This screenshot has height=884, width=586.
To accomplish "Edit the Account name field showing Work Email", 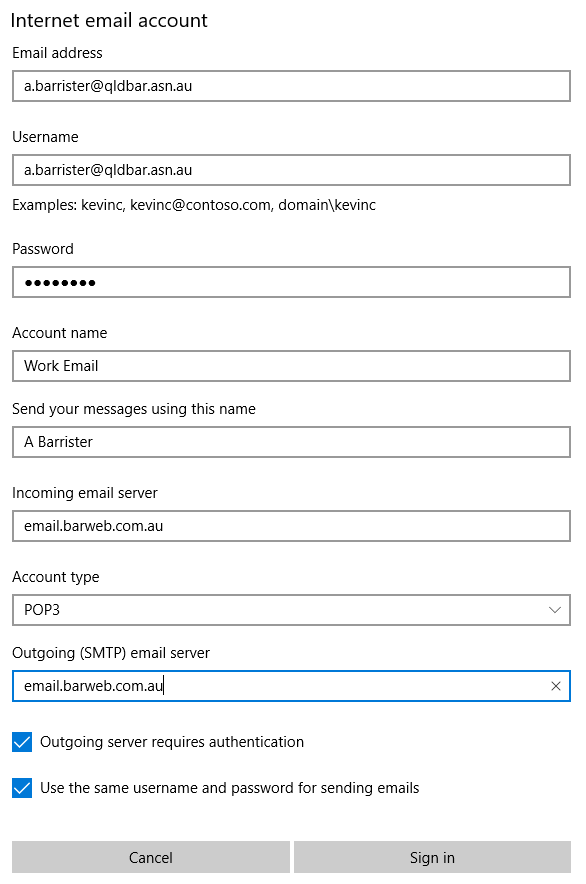I will click(x=291, y=366).
